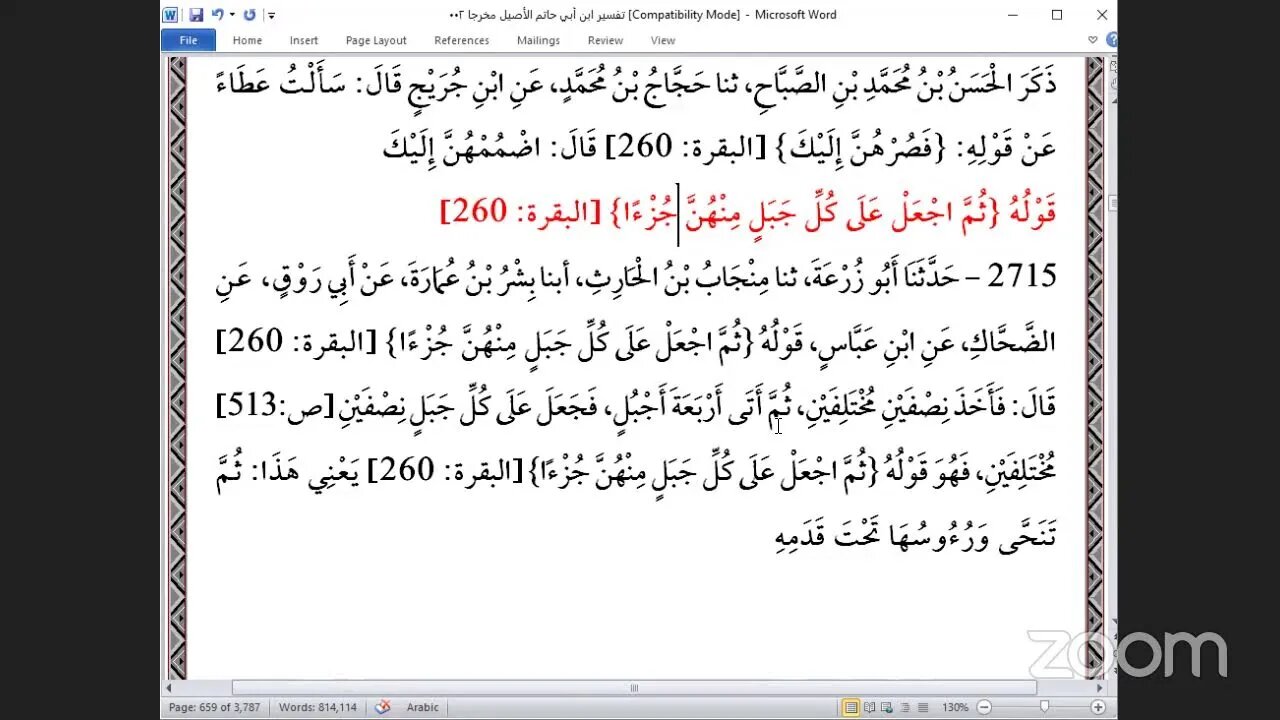Image resolution: width=1280 pixels, height=720 pixels.
Task: Open the Mailings tab
Action: (x=538, y=41)
